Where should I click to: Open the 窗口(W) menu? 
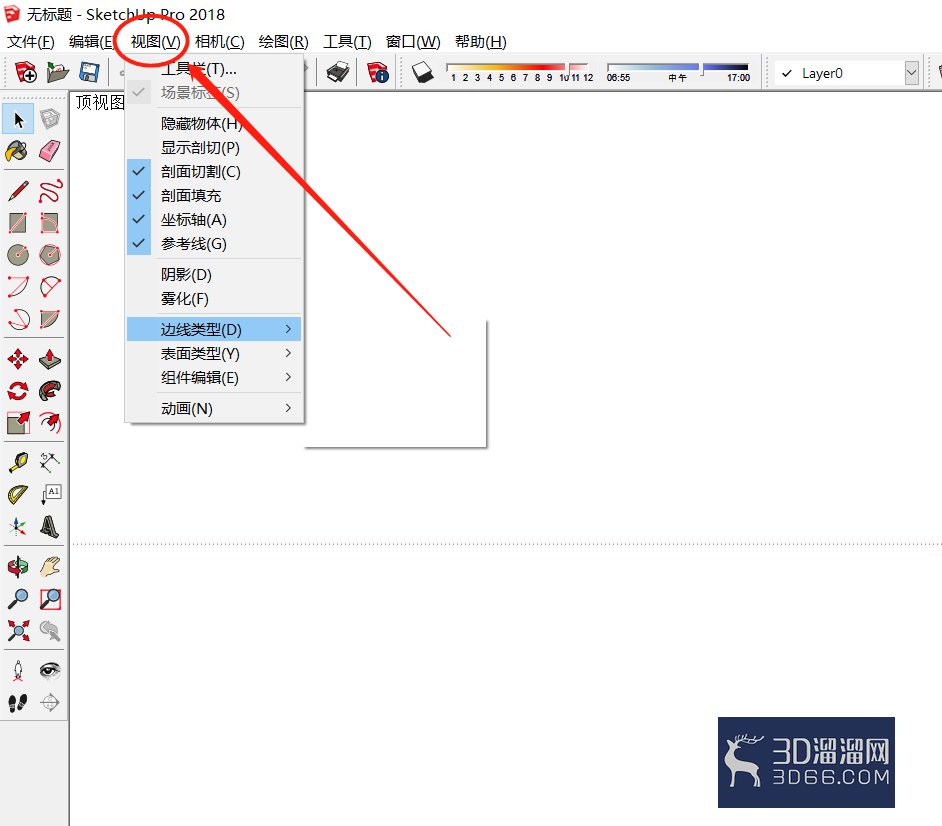413,41
